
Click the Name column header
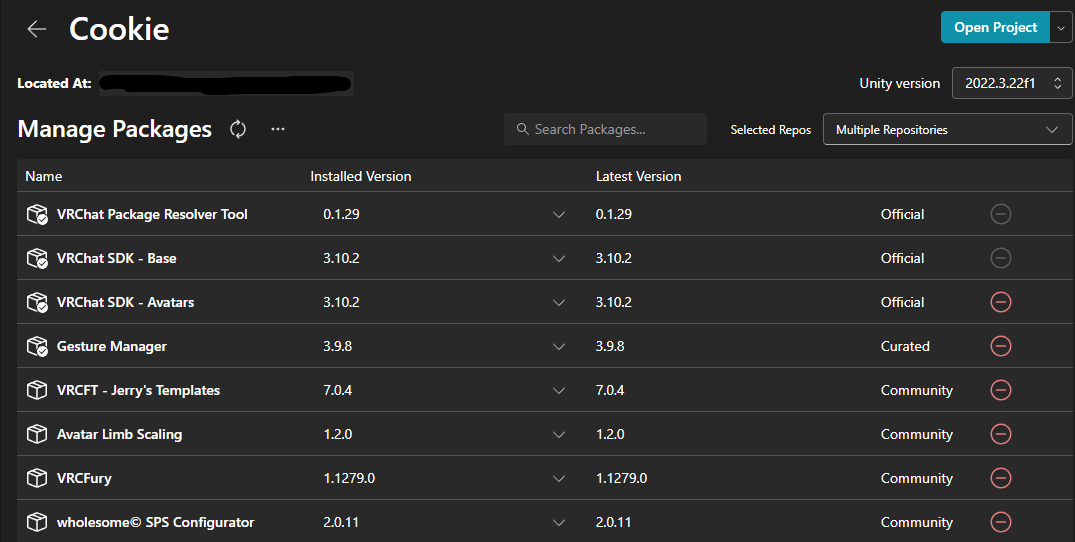point(44,176)
